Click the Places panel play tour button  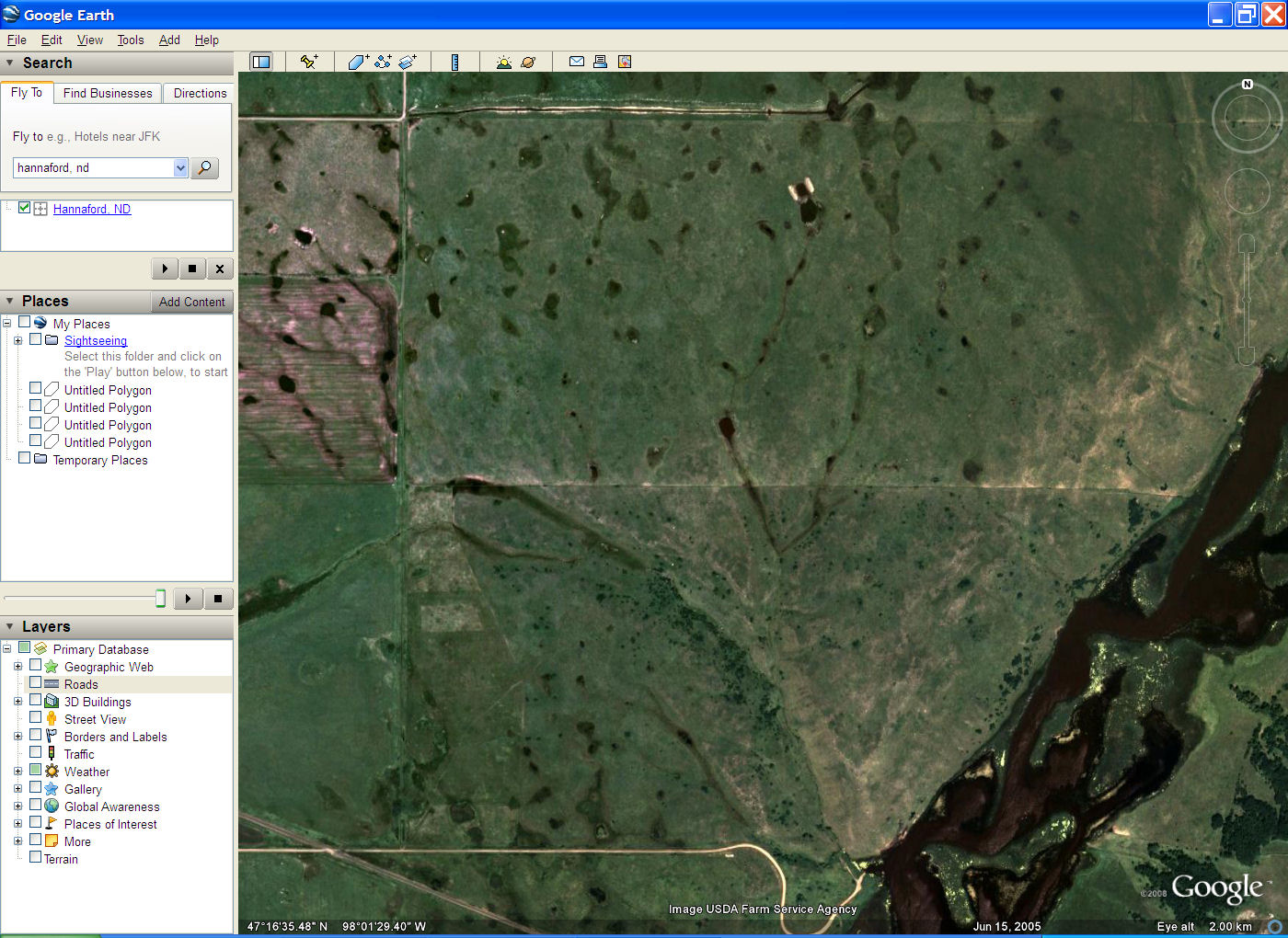click(x=188, y=599)
